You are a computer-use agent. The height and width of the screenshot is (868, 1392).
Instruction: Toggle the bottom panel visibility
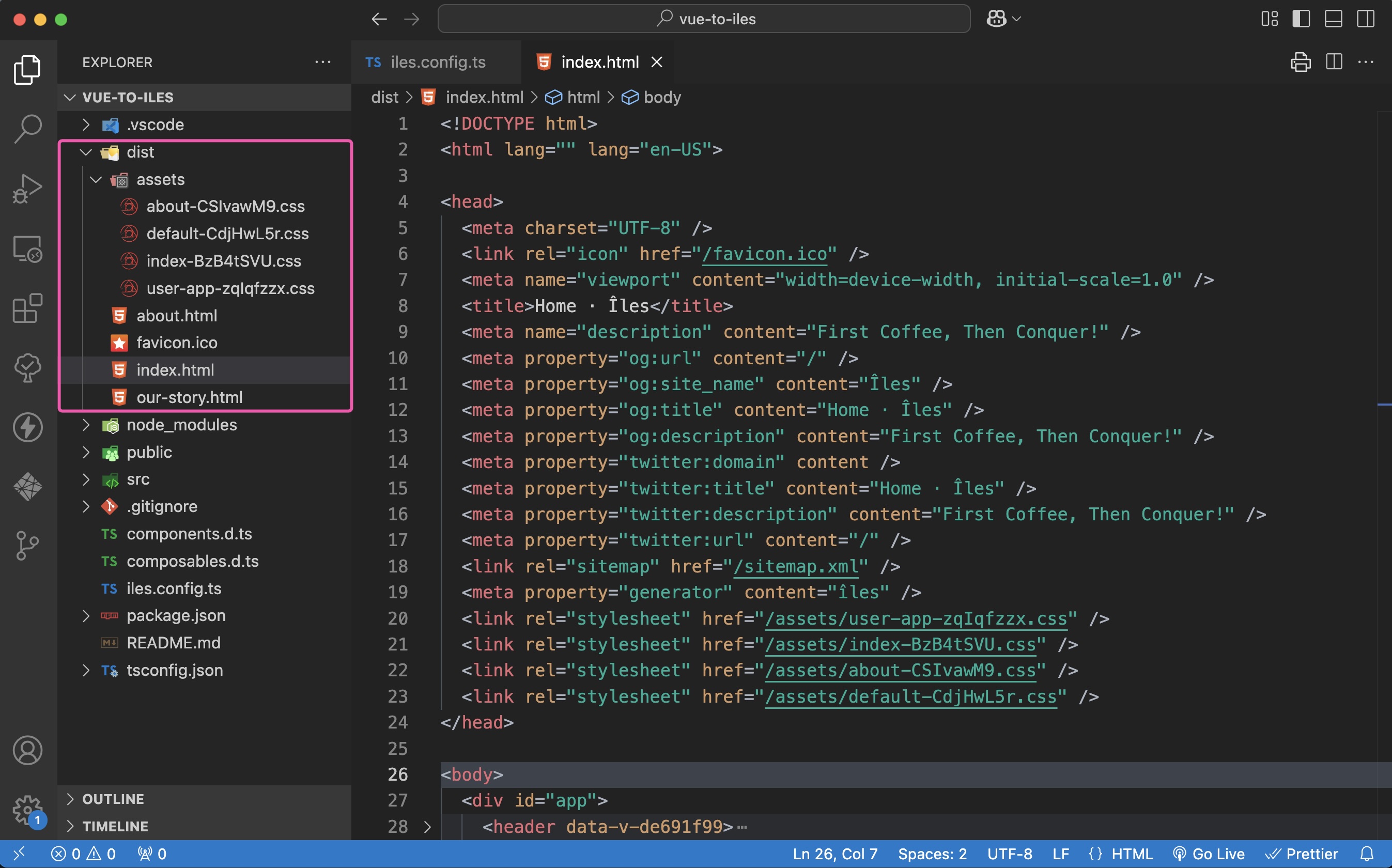pyautogui.click(x=1333, y=19)
